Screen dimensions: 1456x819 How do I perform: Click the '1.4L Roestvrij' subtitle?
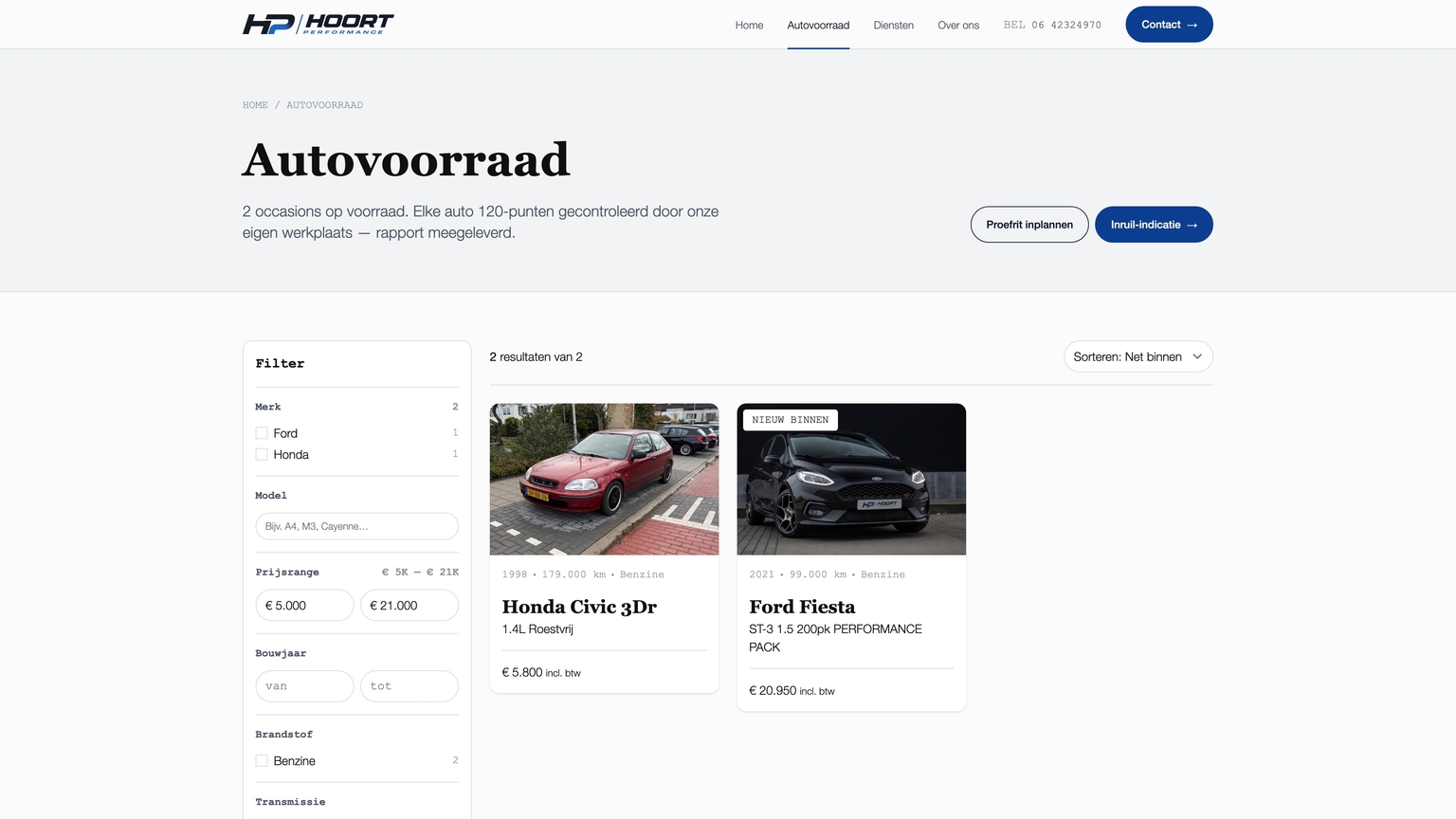537,629
